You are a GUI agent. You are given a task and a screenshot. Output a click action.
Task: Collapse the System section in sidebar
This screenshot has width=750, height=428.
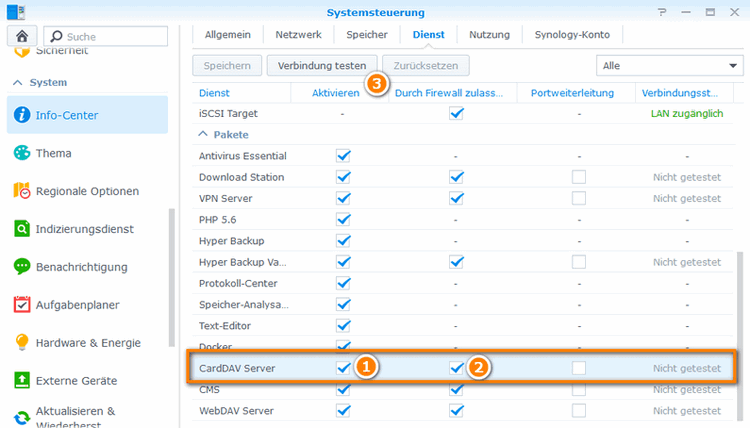pos(18,82)
